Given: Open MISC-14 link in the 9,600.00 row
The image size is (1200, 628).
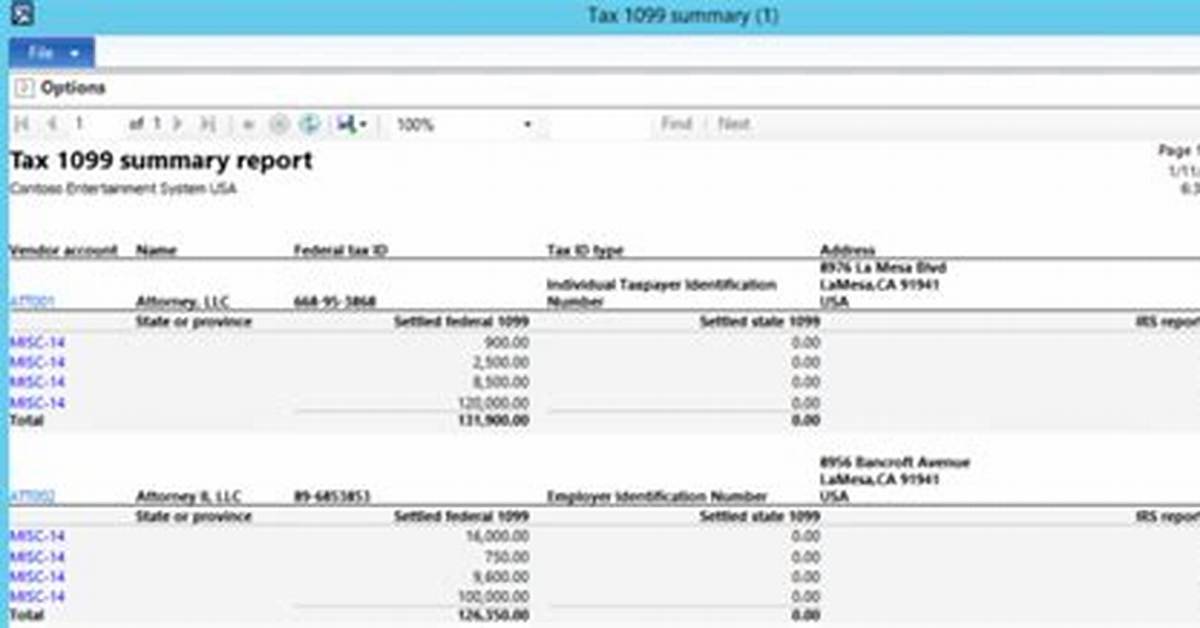Looking at the screenshot, I should click(x=37, y=576).
